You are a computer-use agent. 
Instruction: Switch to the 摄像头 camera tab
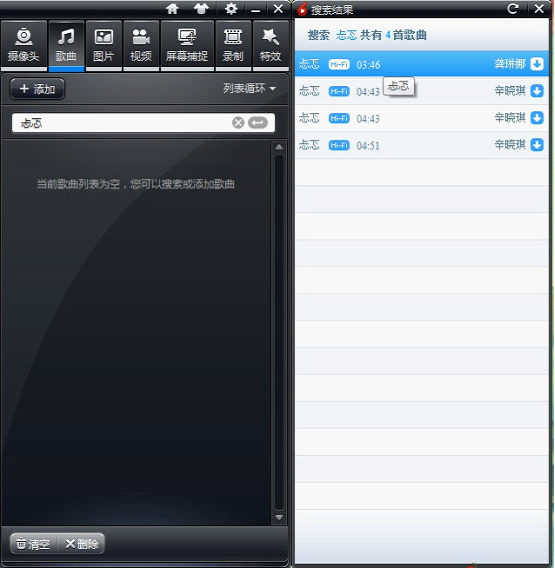click(24, 45)
